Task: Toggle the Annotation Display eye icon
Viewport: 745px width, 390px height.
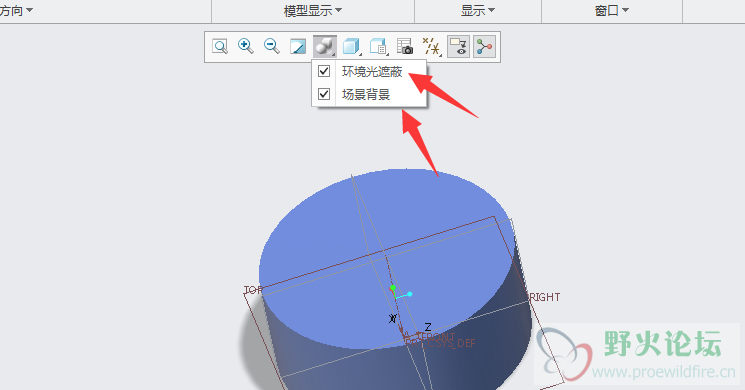Action: [x=458, y=47]
